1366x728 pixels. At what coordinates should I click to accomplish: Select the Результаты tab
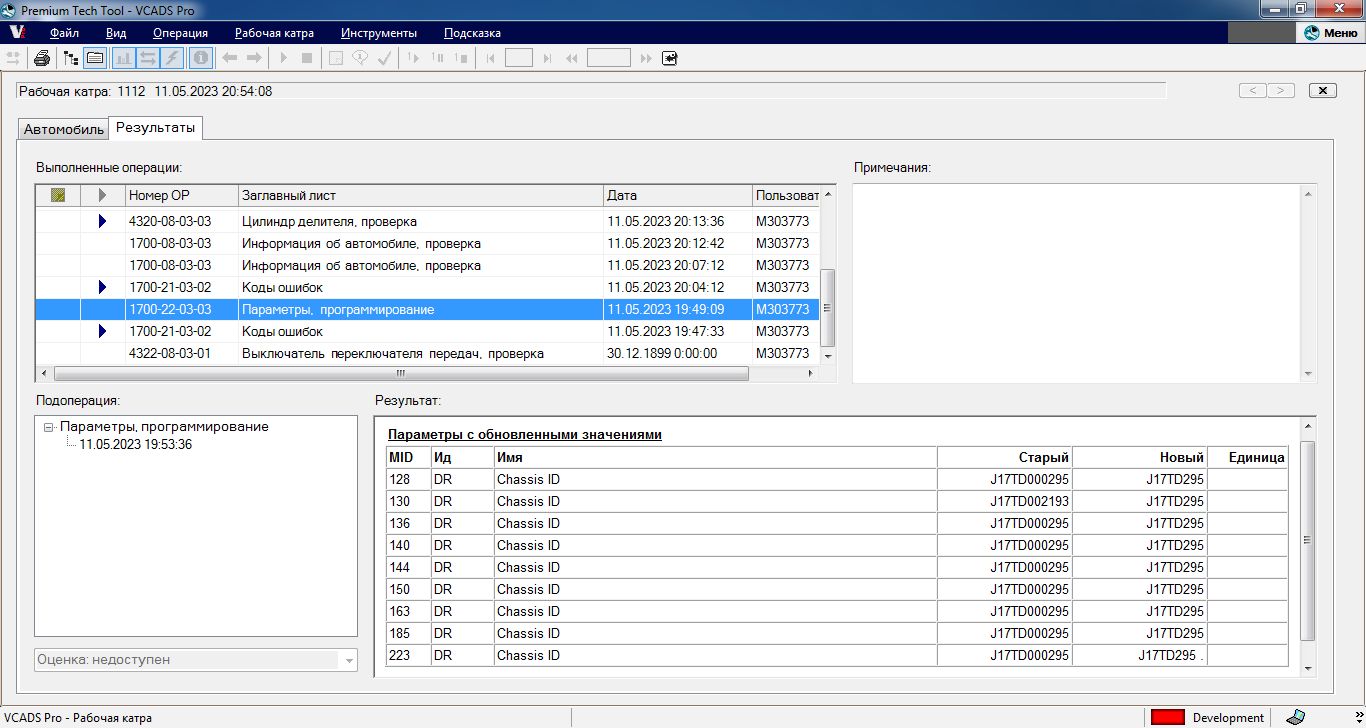[x=155, y=127]
